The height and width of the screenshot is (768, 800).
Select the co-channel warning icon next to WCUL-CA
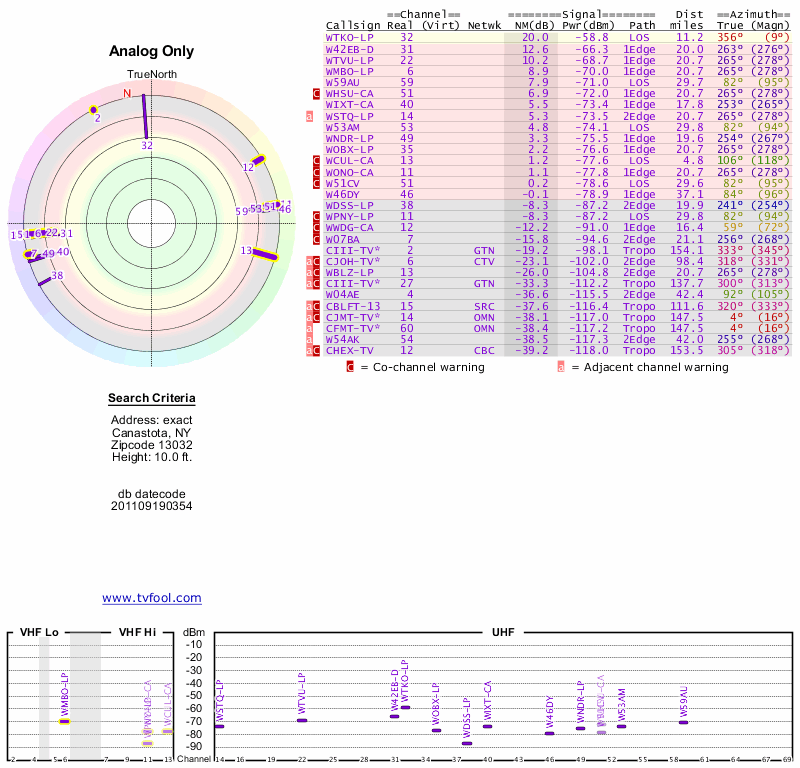(x=317, y=160)
